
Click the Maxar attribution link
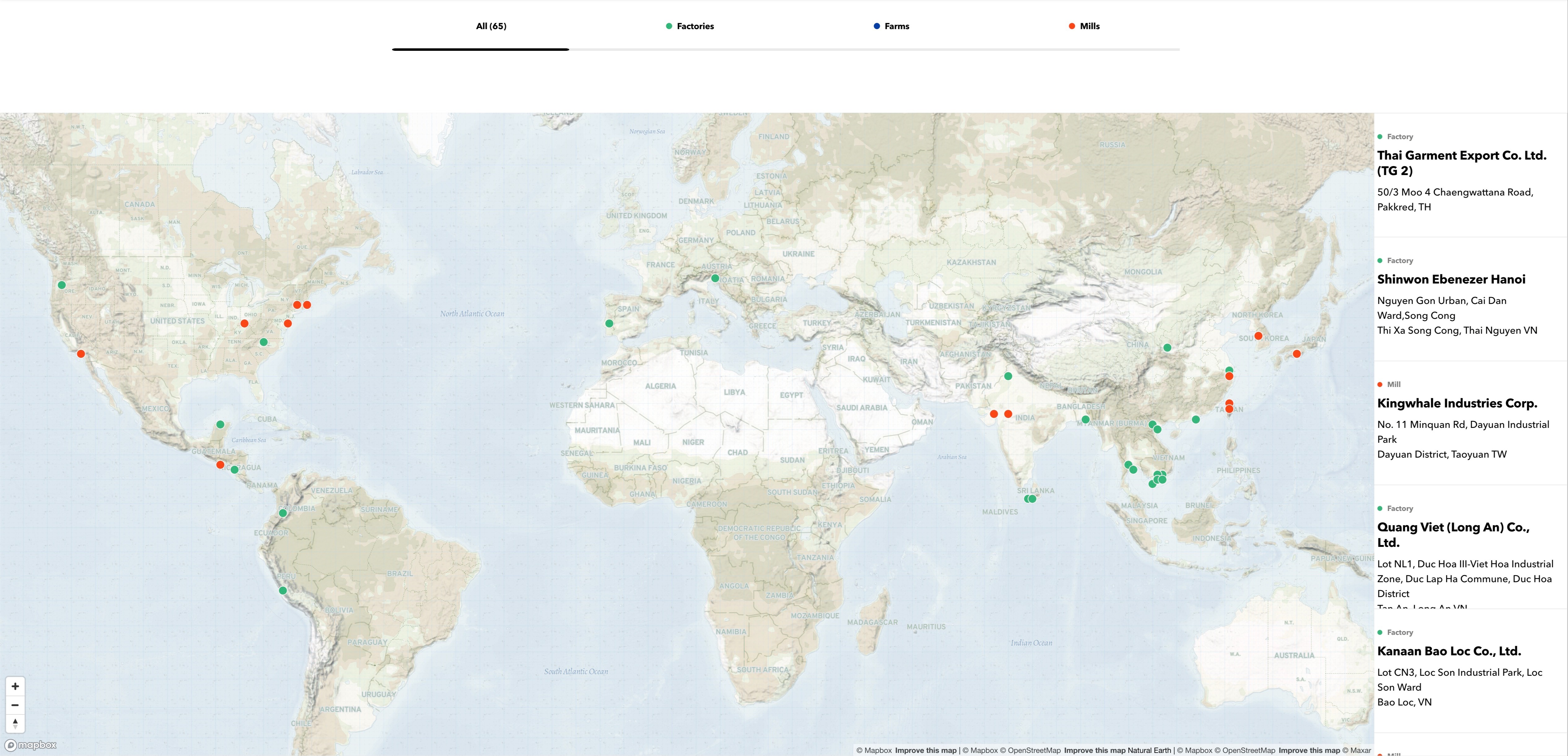[1357, 750]
